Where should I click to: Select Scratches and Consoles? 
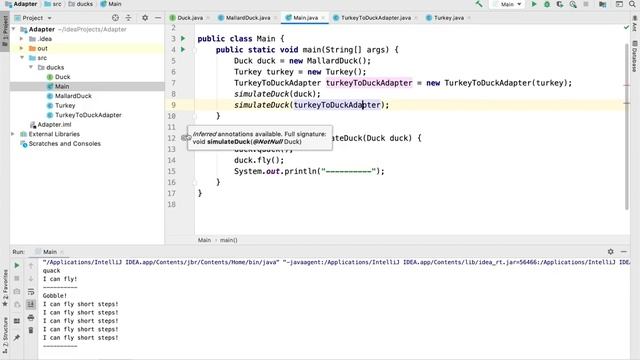point(64,144)
